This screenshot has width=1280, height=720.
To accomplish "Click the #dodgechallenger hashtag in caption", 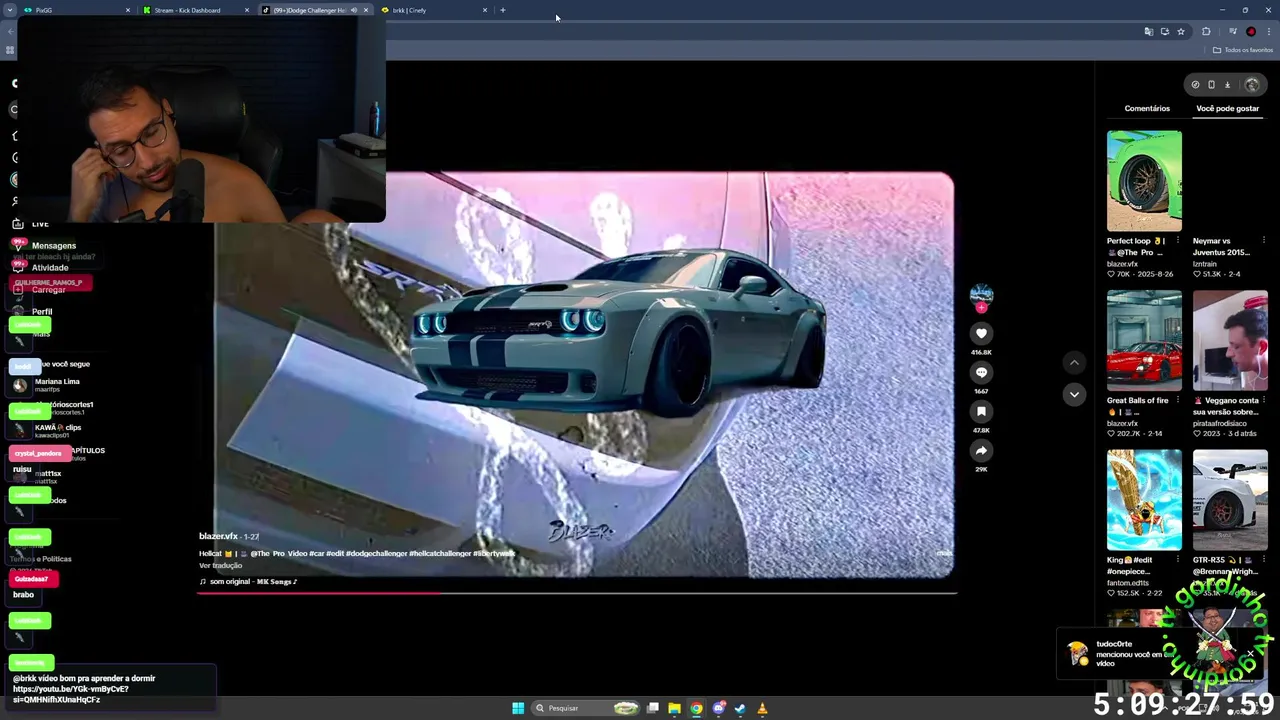I will point(375,553).
